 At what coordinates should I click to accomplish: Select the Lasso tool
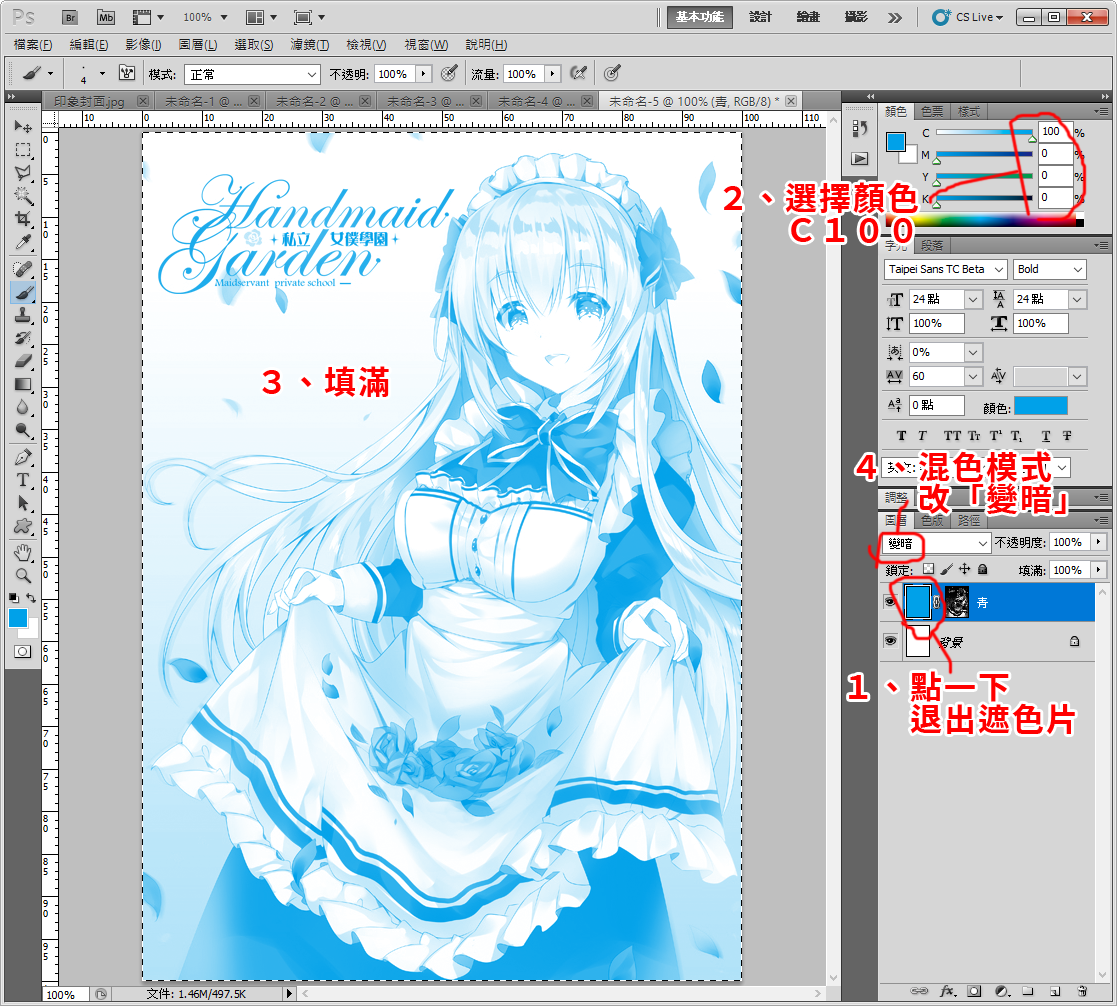coord(23,173)
